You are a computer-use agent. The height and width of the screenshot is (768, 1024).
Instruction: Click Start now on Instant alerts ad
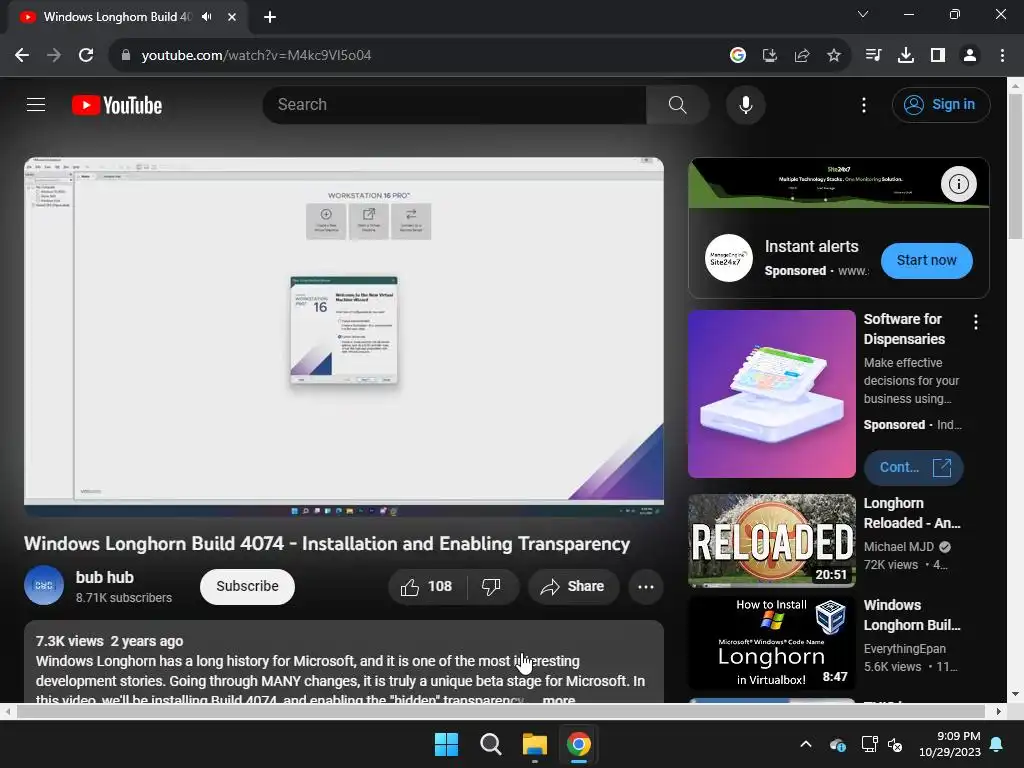(x=926, y=260)
